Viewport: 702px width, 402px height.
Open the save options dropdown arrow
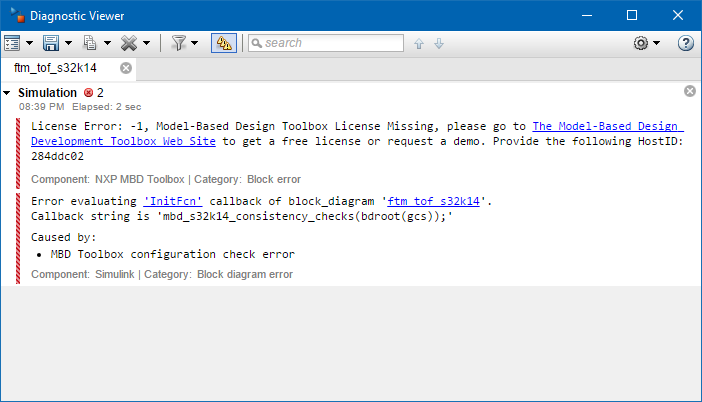tap(68, 43)
